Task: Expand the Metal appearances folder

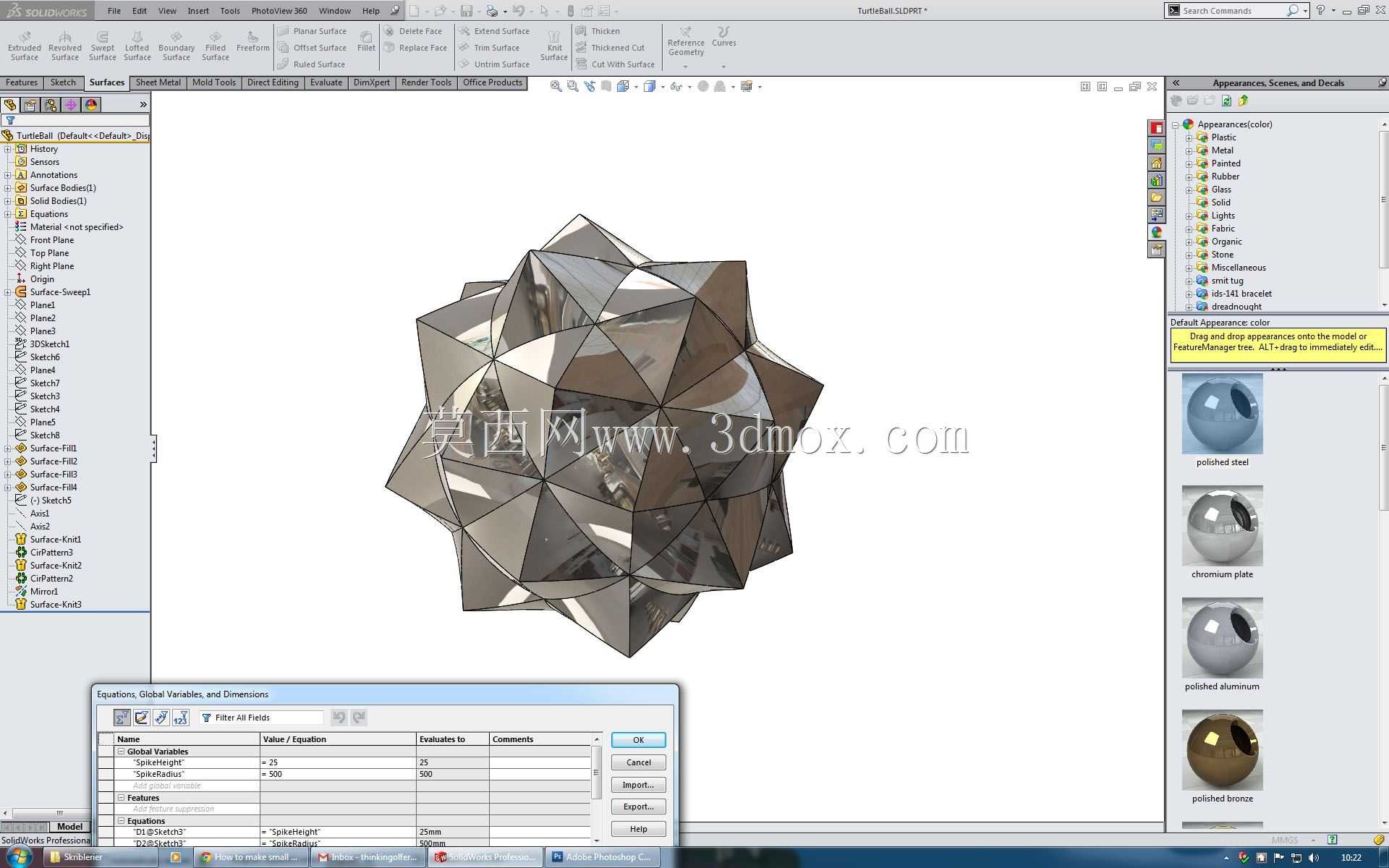Action: (x=1189, y=150)
